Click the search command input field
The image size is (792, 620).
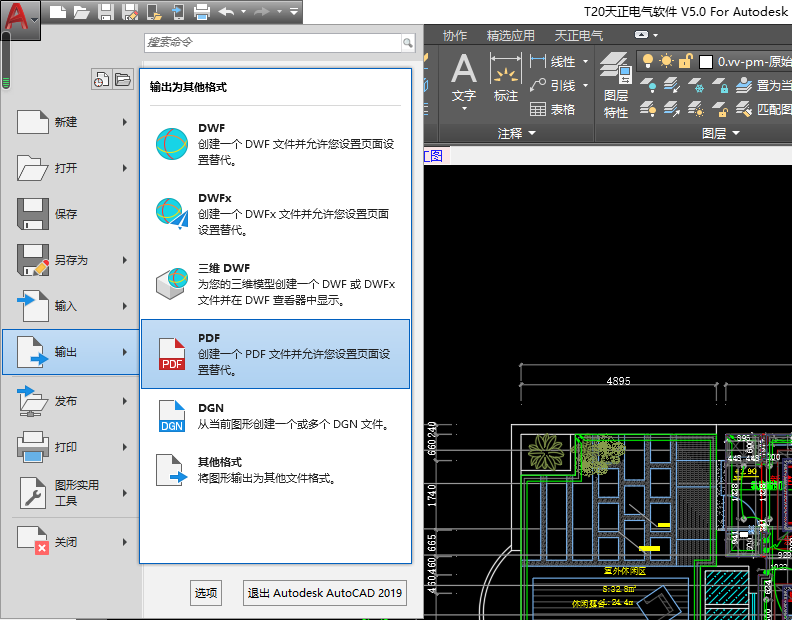coord(273,42)
